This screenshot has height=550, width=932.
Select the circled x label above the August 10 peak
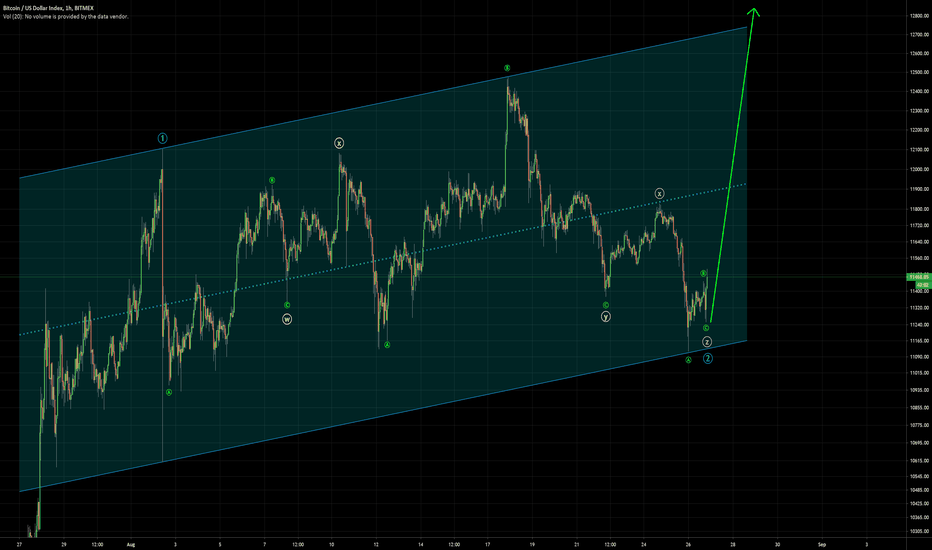click(339, 143)
